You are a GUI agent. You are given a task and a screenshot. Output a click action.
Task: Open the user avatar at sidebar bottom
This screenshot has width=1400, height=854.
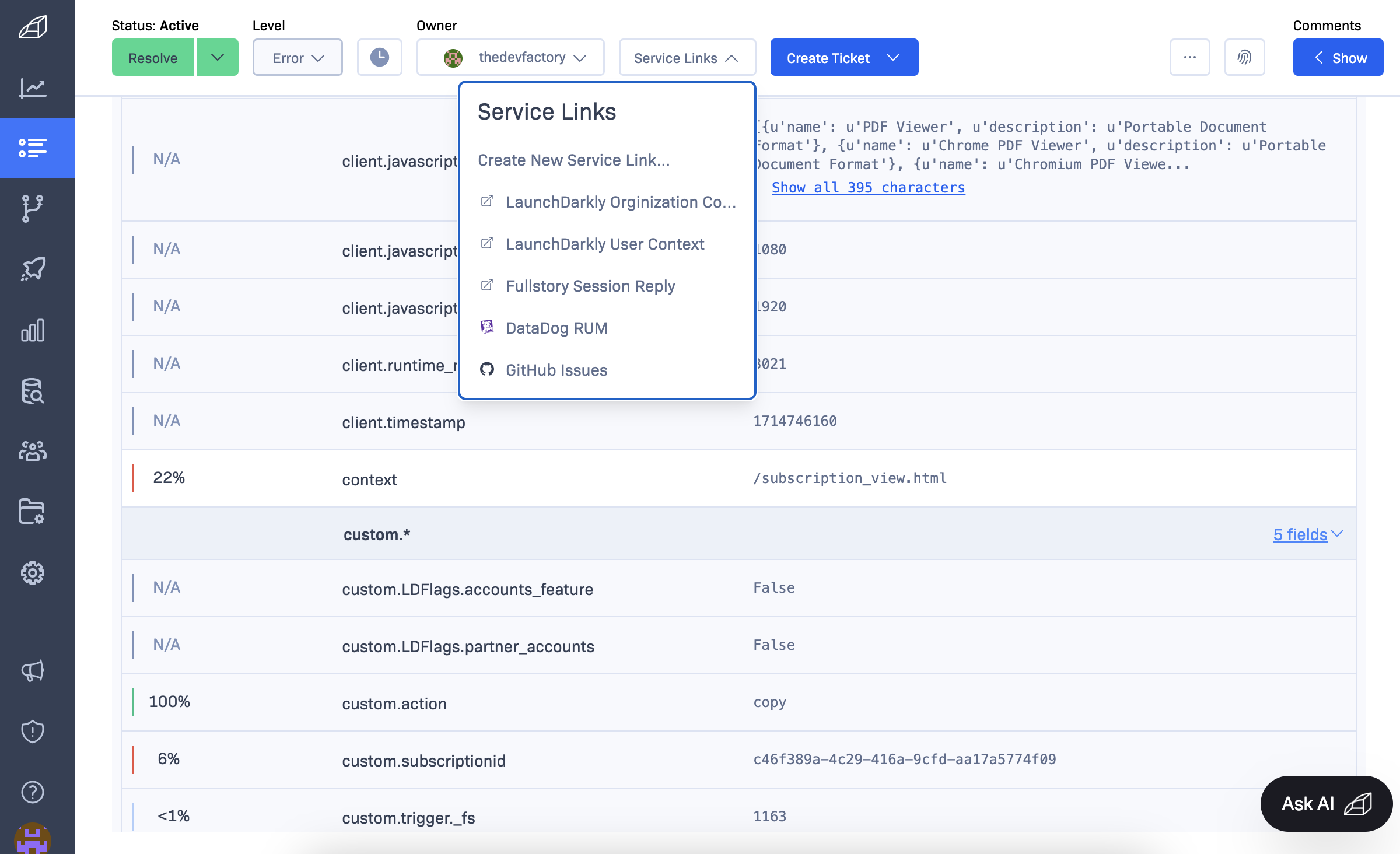pos(33,838)
